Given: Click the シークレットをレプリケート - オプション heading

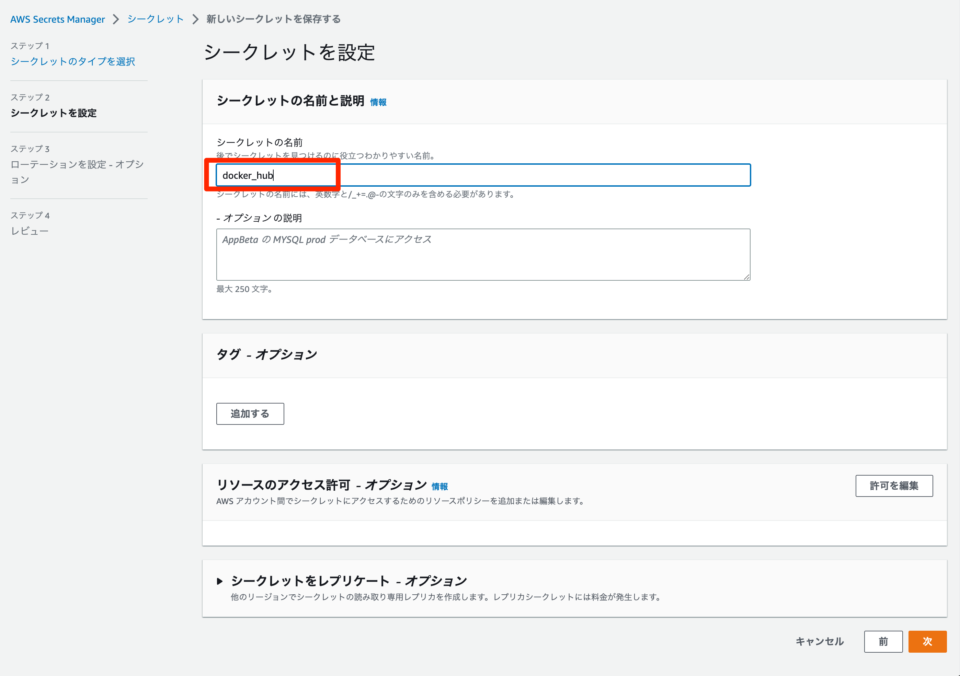Looking at the screenshot, I should tap(349, 580).
